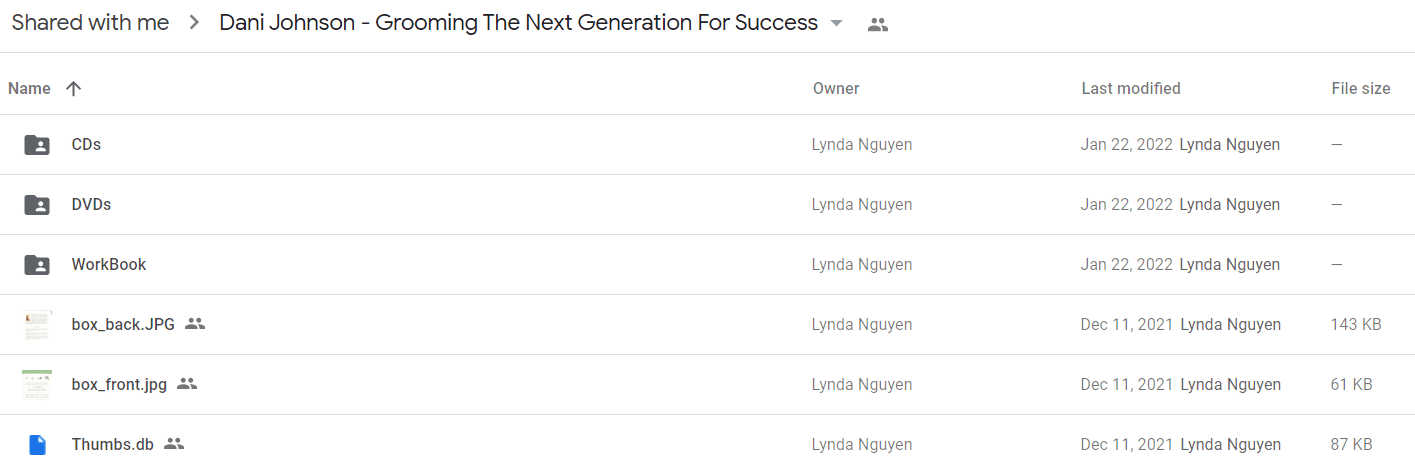Click the WorkBook shared folder icon
This screenshot has width=1415, height=468.
click(x=37, y=265)
